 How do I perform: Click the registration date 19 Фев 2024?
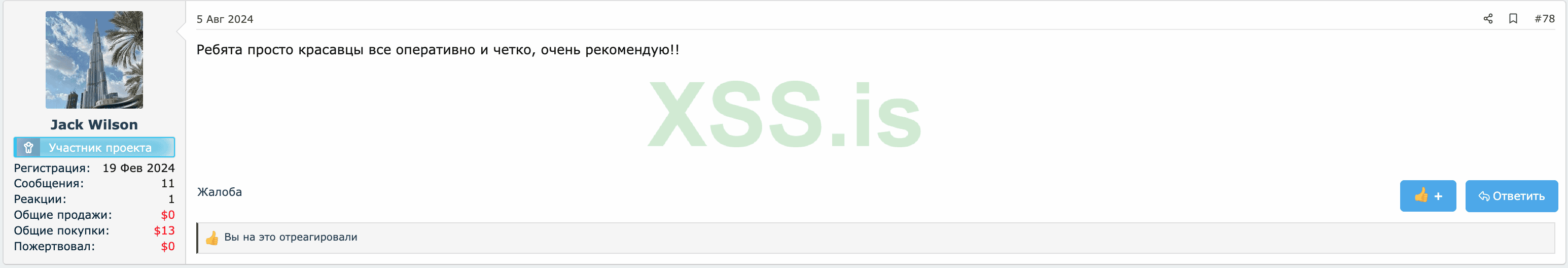[138, 167]
